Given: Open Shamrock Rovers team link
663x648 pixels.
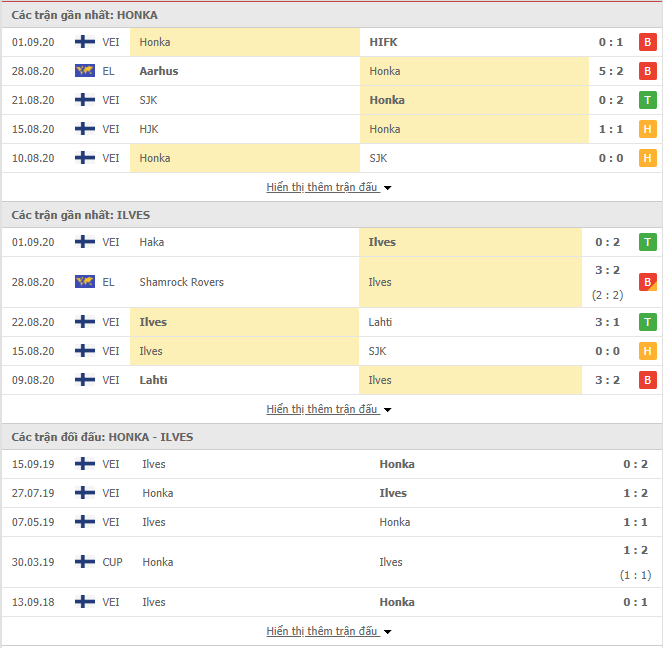Looking at the screenshot, I should (x=181, y=282).
